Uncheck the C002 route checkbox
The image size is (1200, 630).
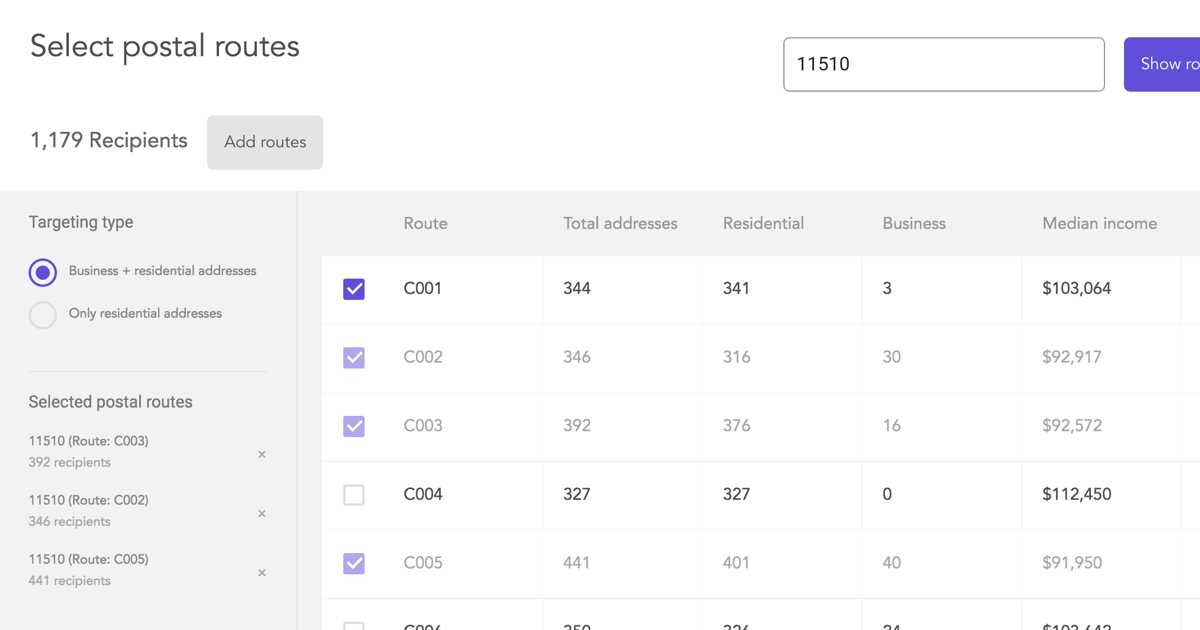click(354, 357)
